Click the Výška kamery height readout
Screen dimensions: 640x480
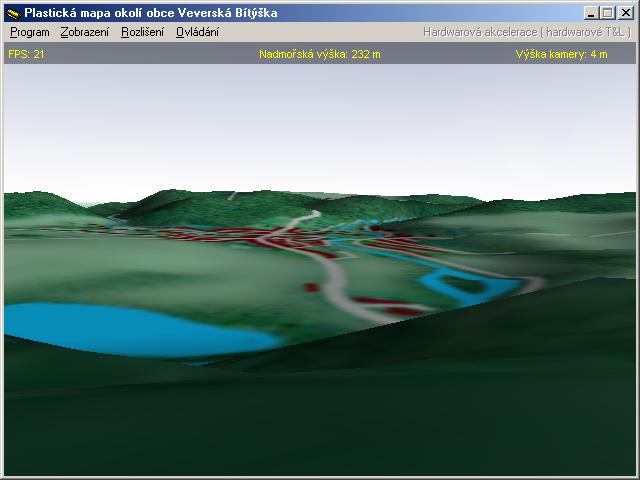tap(561, 54)
